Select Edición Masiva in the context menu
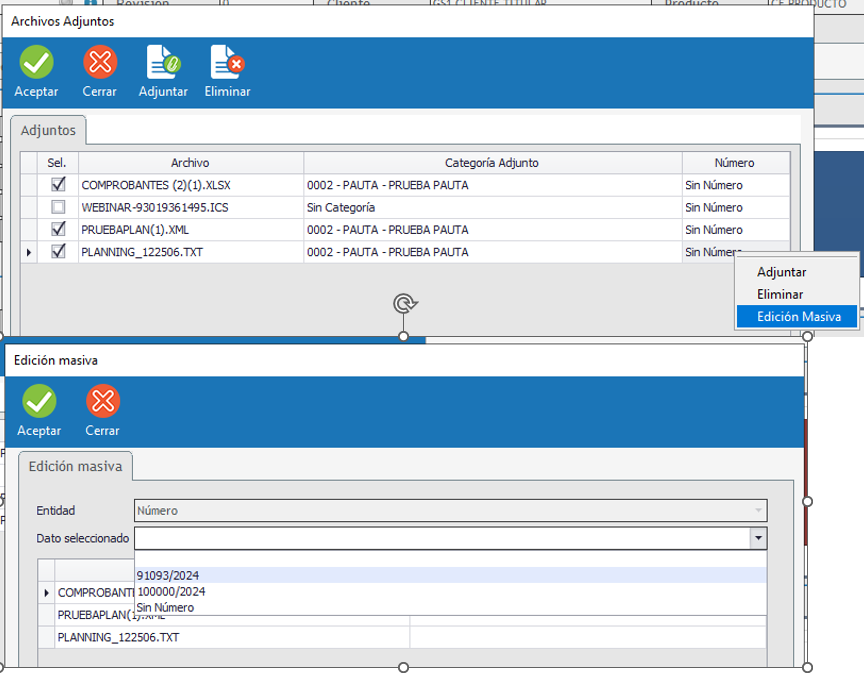Image resolution: width=864 pixels, height=674 pixels. pos(797,316)
